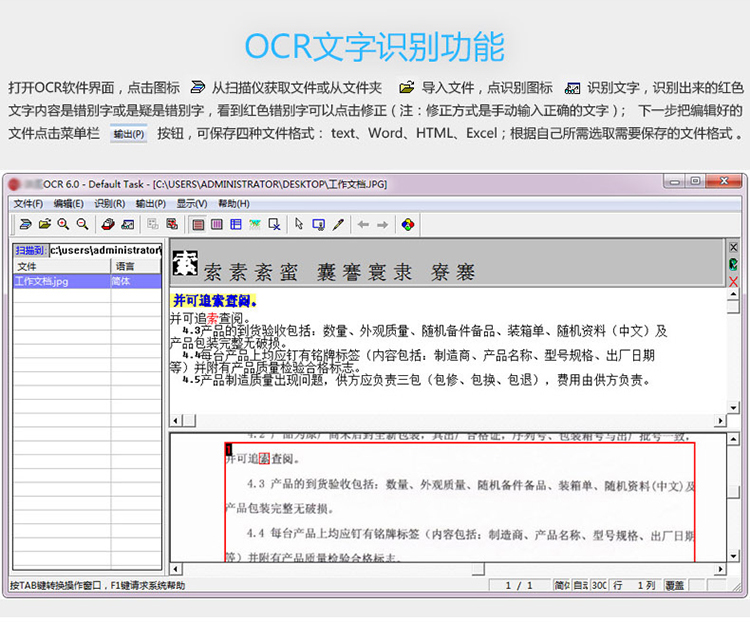Viewport: 750px width, 622px height.
Task: Select the pen tool in toolbar
Action: pos(338,224)
